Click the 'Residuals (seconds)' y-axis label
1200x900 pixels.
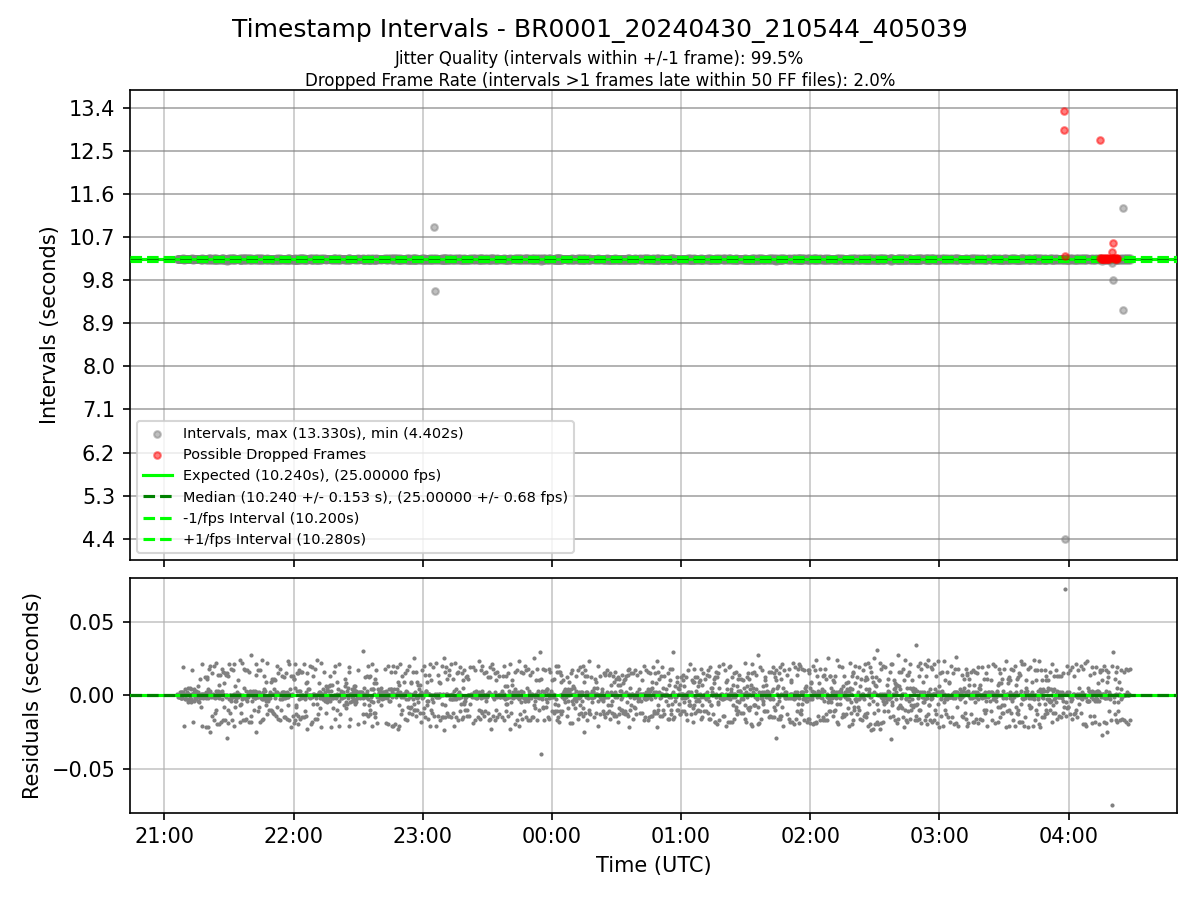pos(31,696)
